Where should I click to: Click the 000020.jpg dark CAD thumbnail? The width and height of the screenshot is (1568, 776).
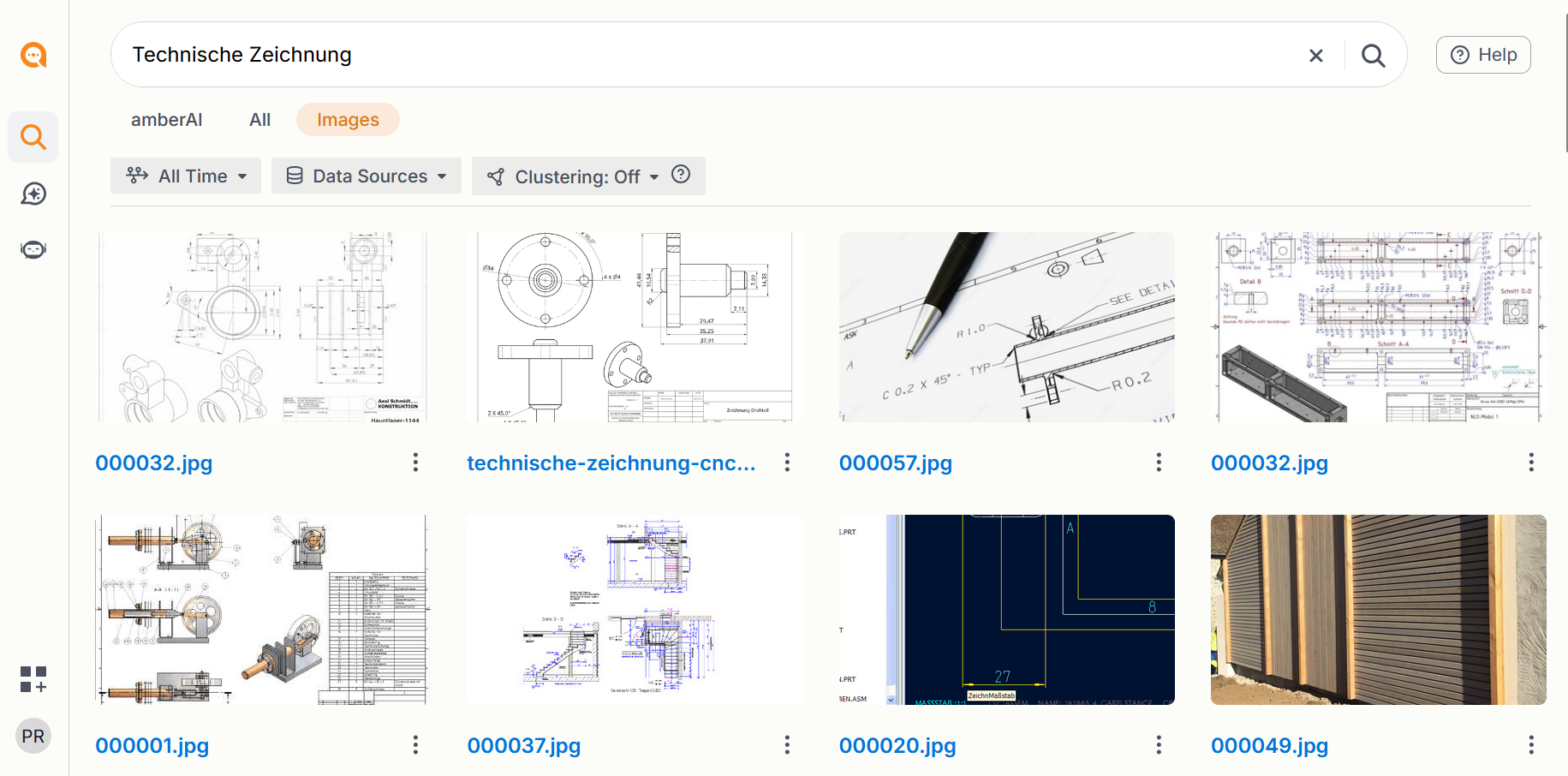click(1007, 610)
